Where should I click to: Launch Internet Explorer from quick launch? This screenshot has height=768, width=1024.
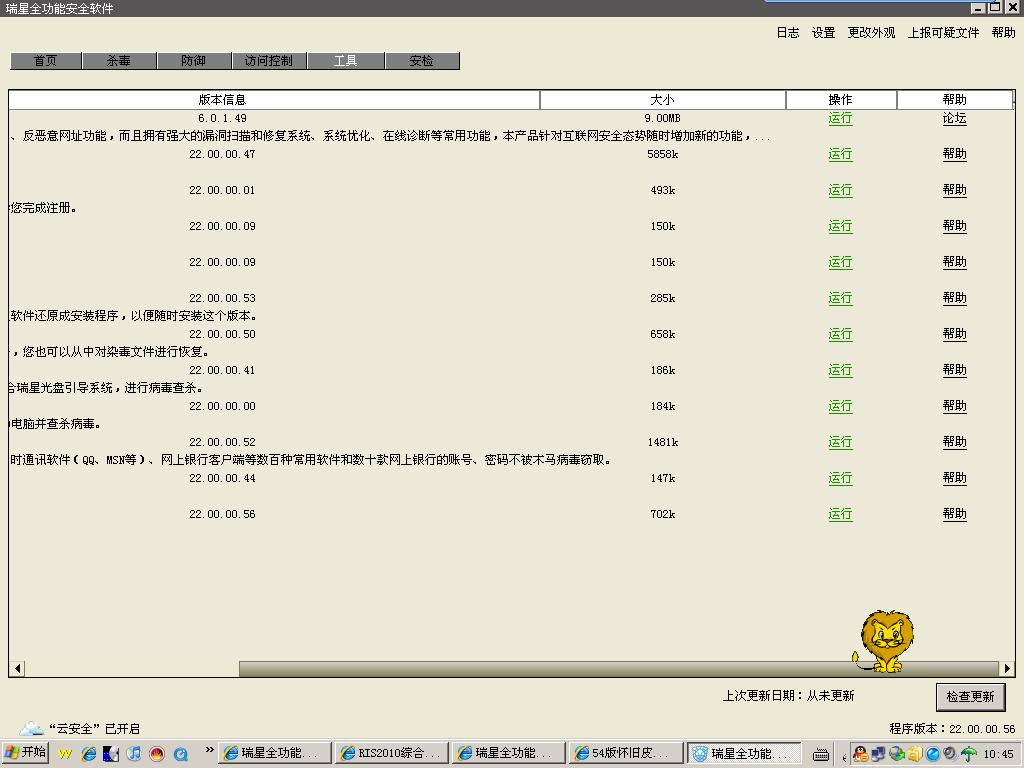point(88,754)
